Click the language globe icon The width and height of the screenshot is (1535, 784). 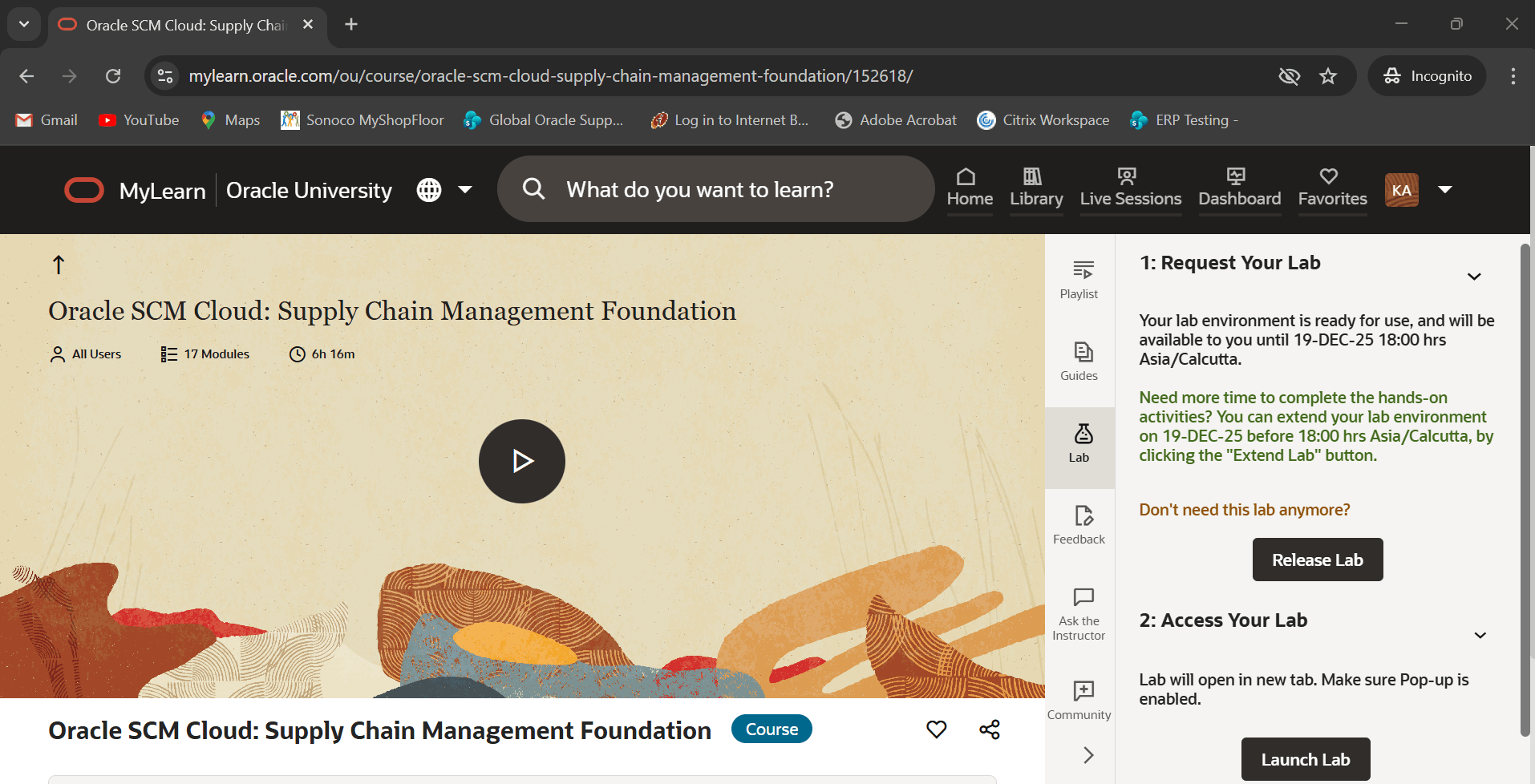tap(429, 190)
